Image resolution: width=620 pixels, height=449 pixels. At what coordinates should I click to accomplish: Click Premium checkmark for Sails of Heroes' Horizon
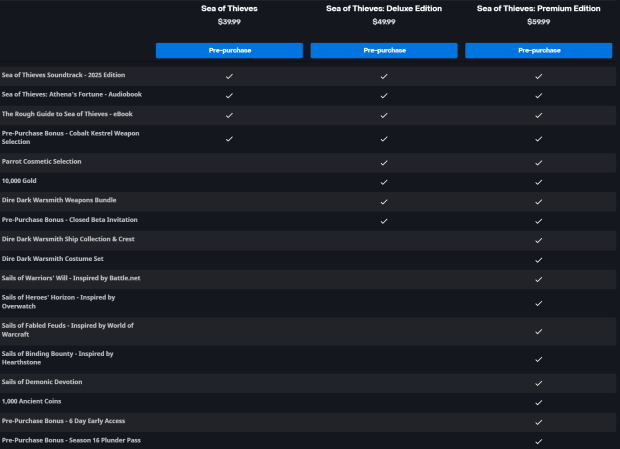click(539, 304)
